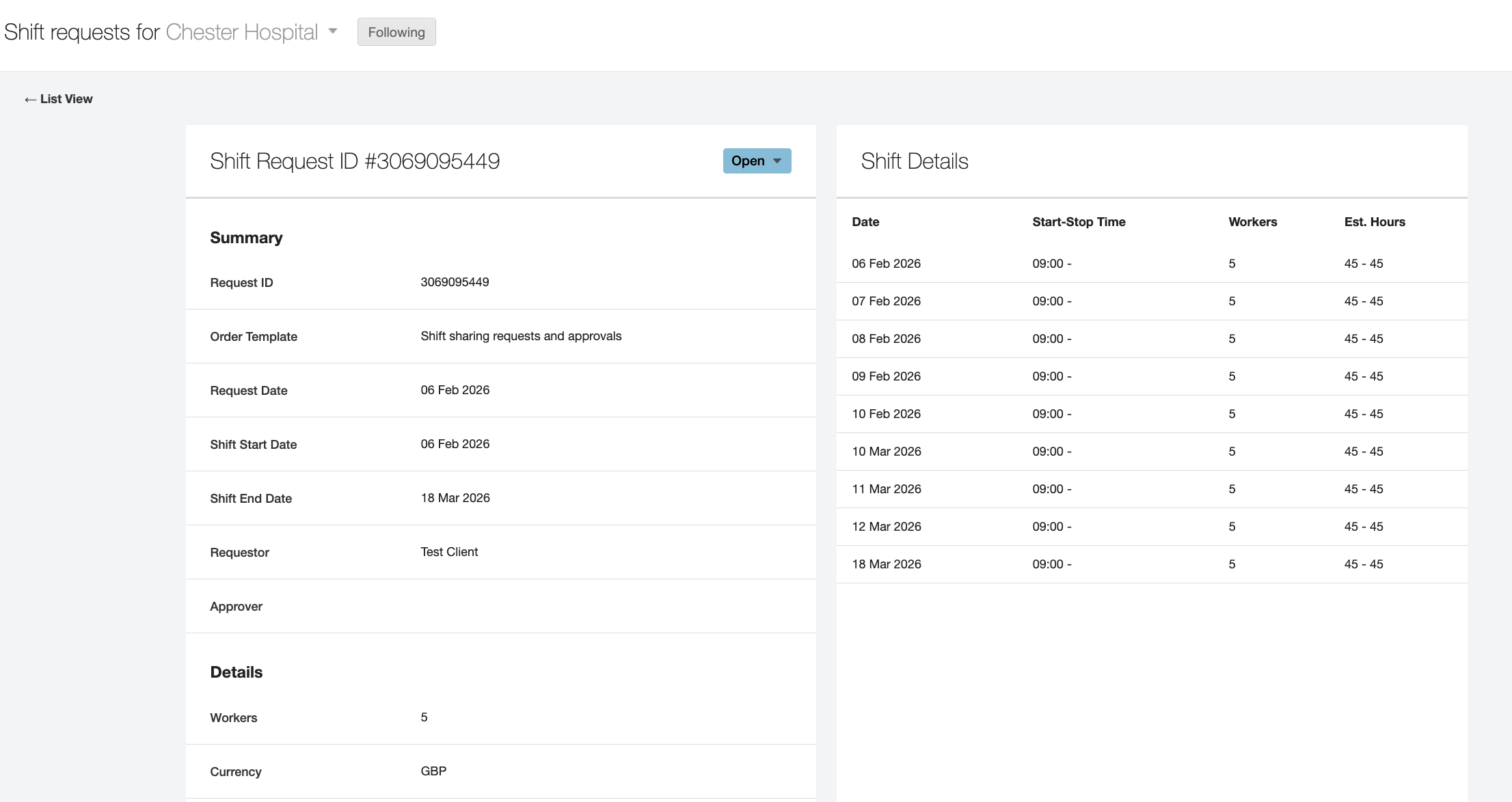Click the back arrow icon before List View
The width and height of the screenshot is (1512, 802).
point(29,99)
